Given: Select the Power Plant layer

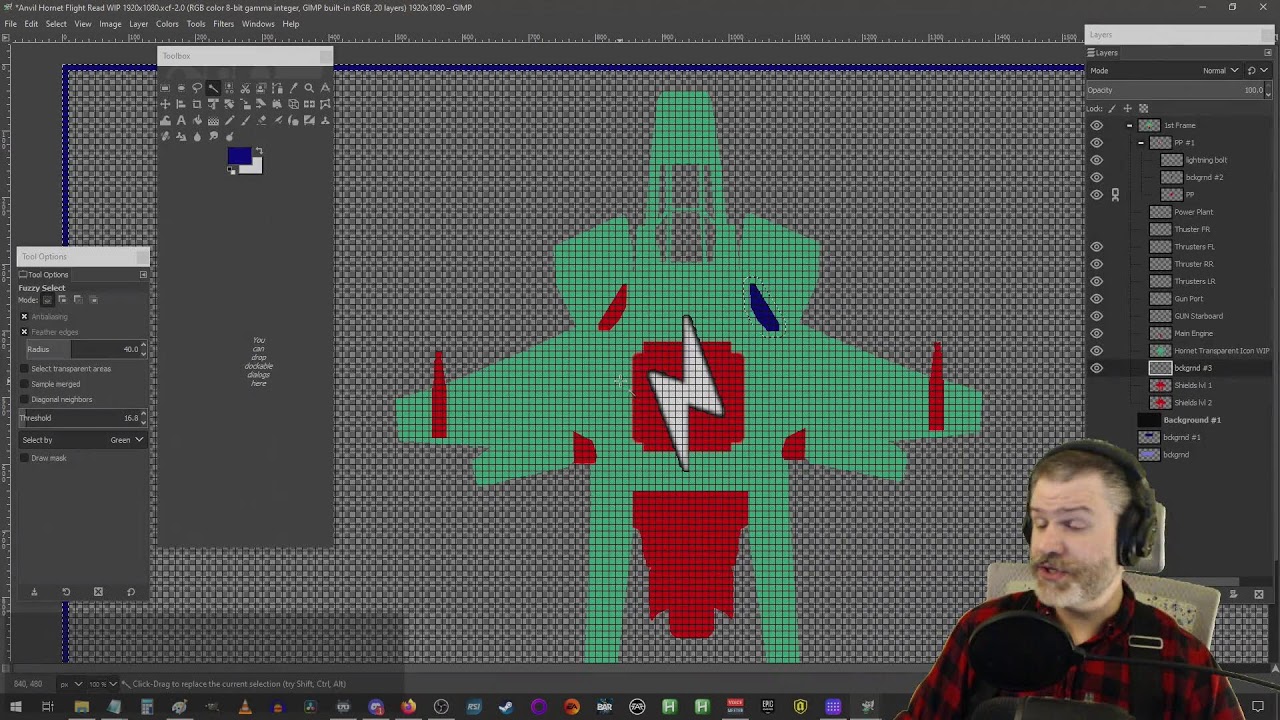Looking at the screenshot, I should coord(1193,212).
